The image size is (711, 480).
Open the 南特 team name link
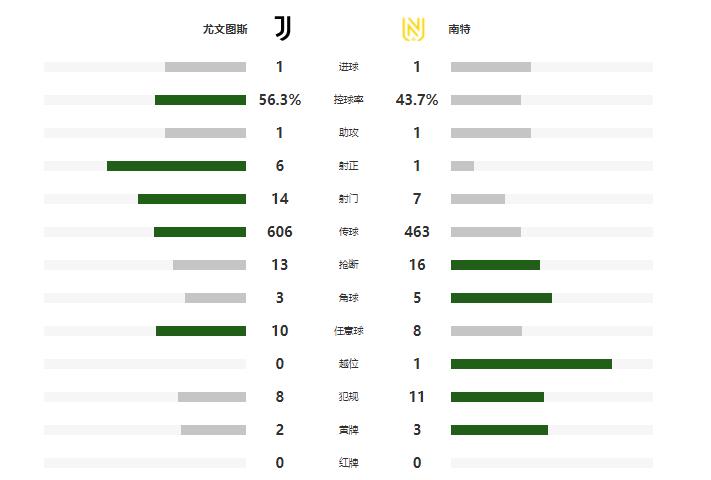click(x=460, y=30)
